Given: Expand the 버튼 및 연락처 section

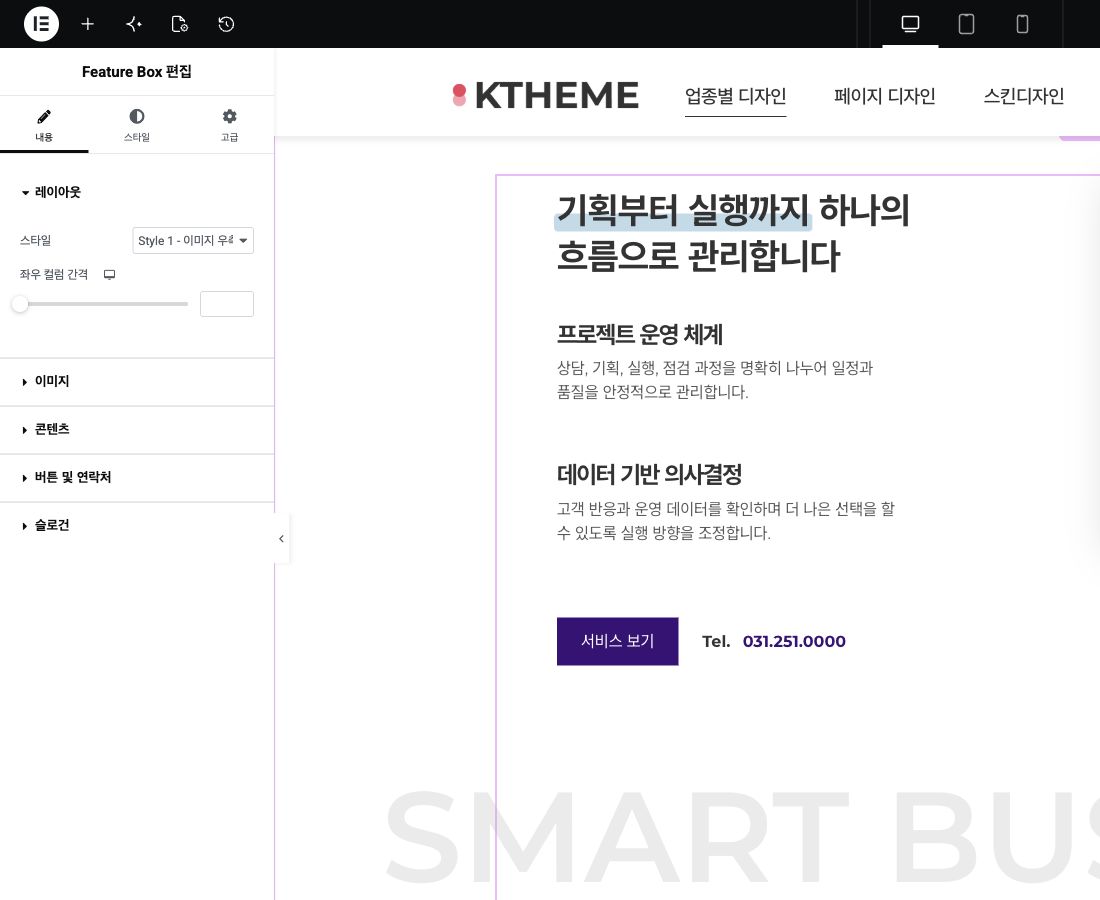Looking at the screenshot, I should pos(137,478).
